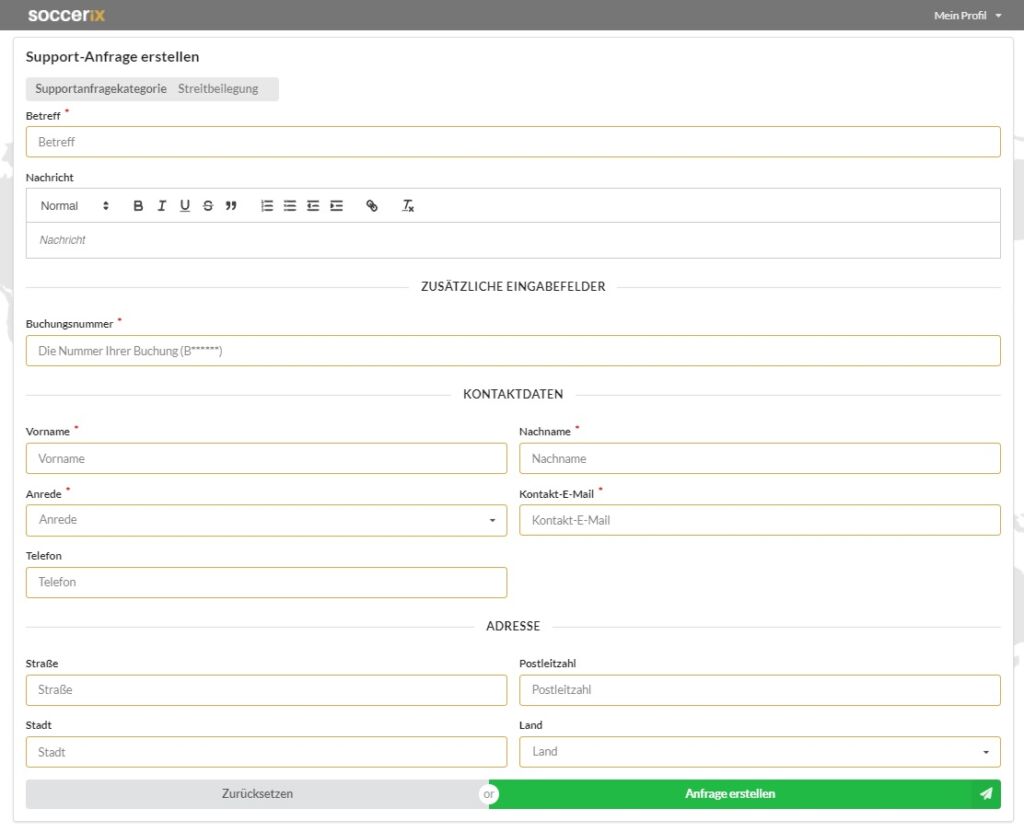The height and width of the screenshot is (832, 1024).
Task: Focus the Buchungsnummer input field
Action: point(512,351)
